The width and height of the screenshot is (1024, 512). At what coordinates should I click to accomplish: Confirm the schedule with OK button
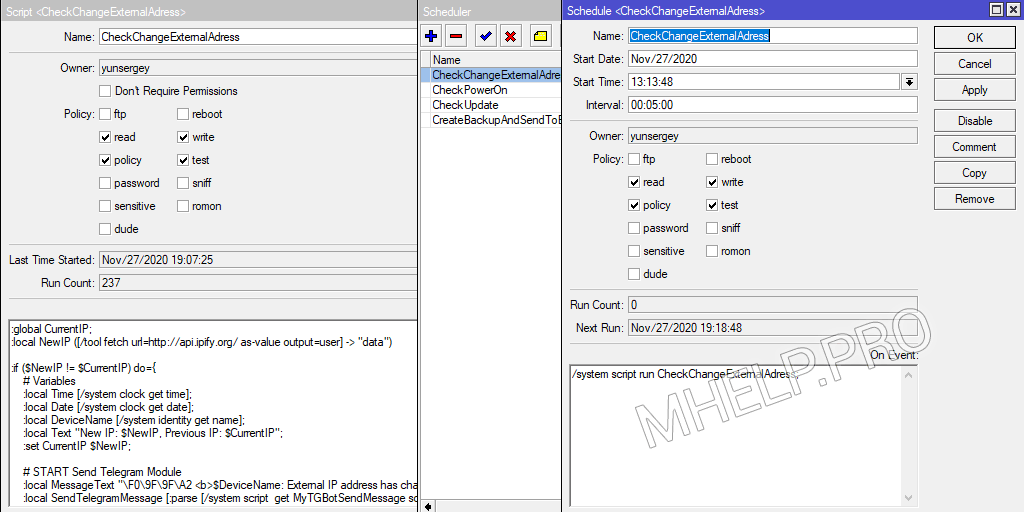point(974,38)
